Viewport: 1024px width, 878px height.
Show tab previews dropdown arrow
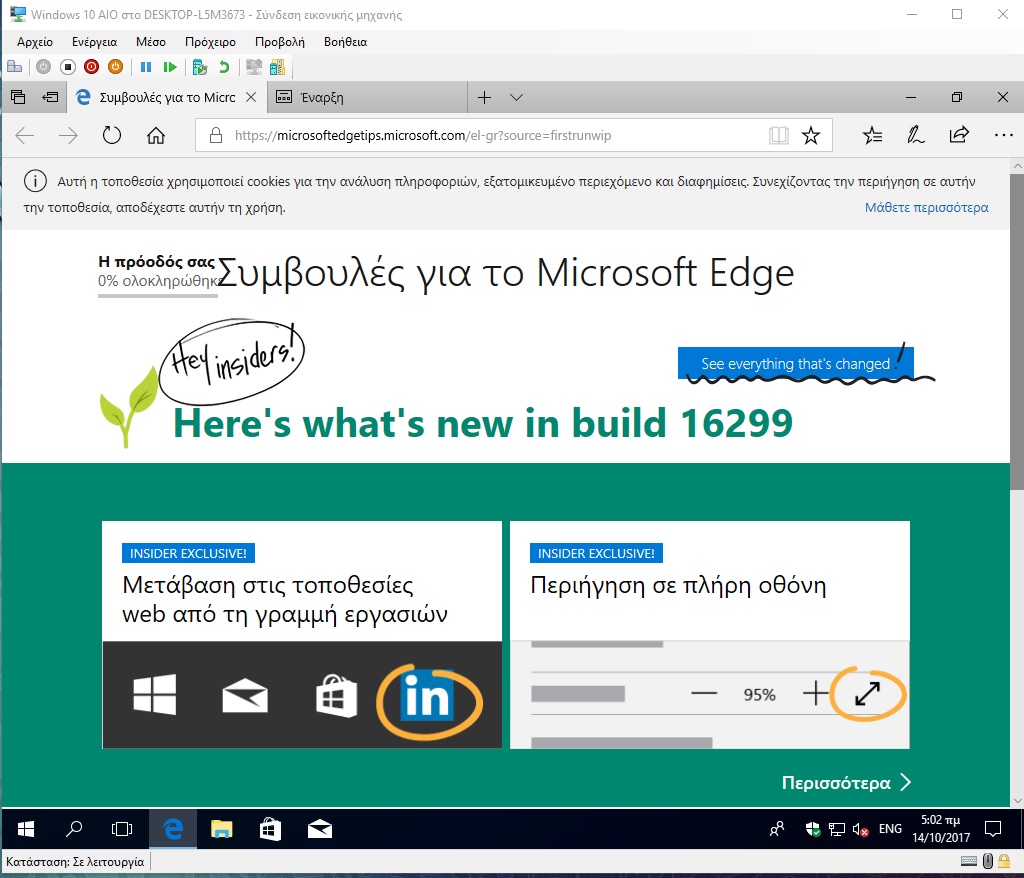517,97
